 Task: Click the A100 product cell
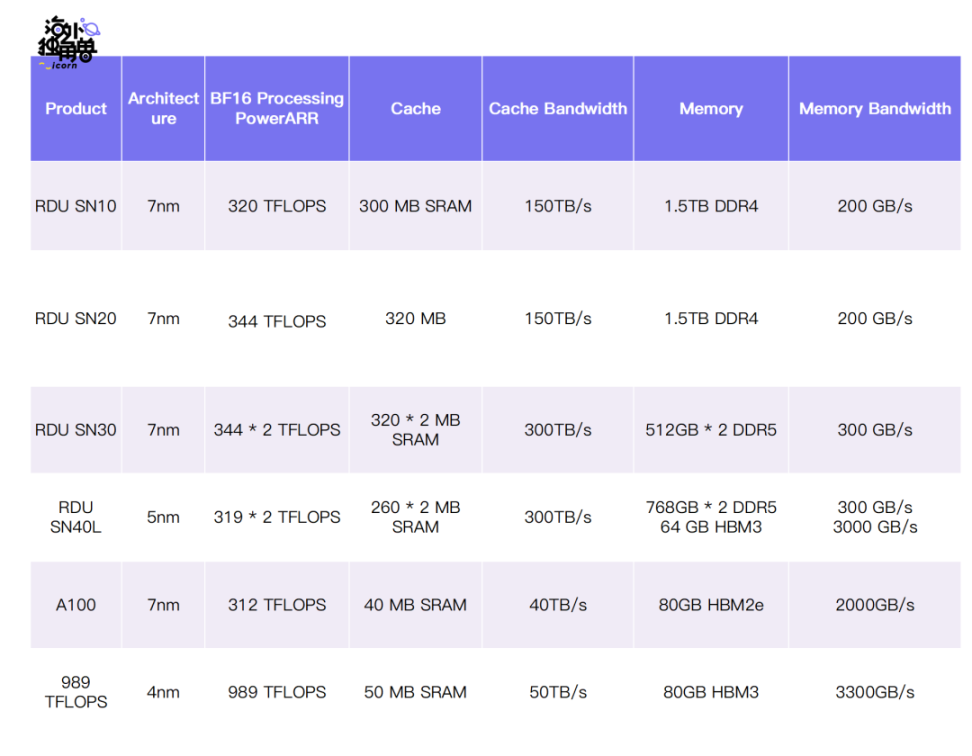click(76, 605)
